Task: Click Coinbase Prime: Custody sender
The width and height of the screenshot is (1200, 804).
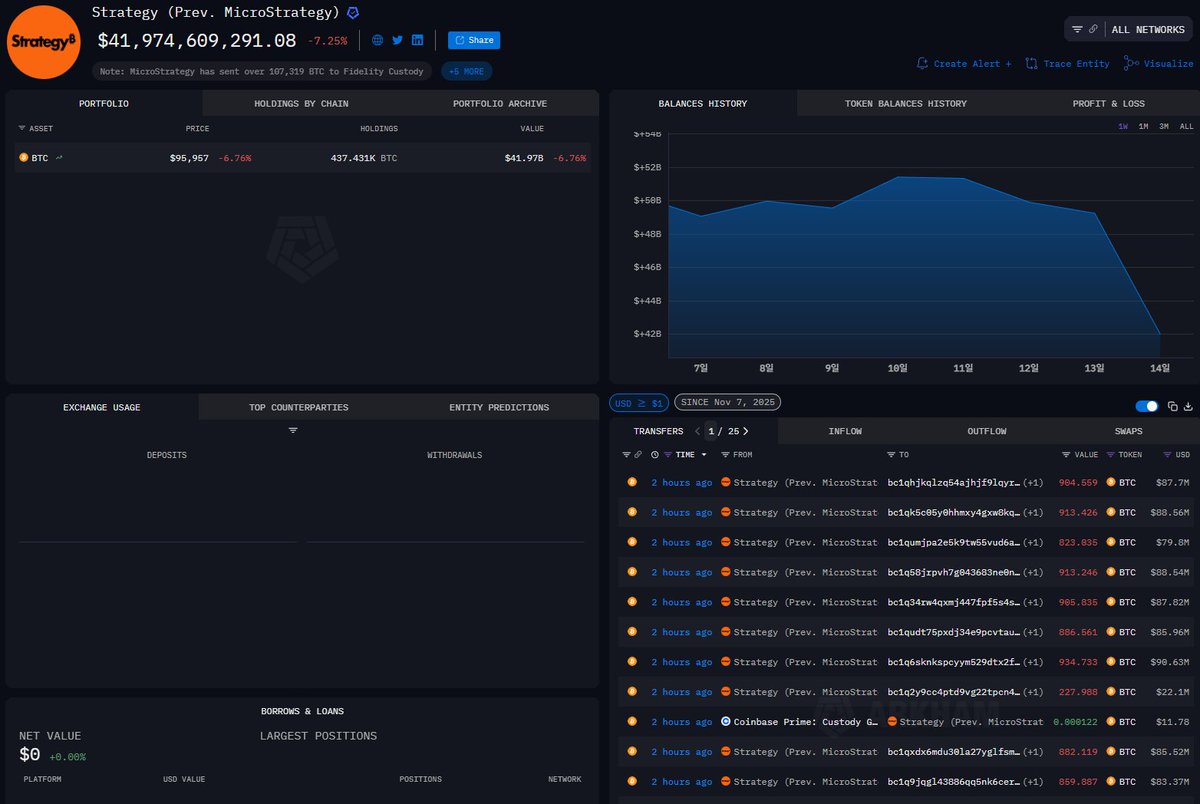Action: click(x=806, y=722)
